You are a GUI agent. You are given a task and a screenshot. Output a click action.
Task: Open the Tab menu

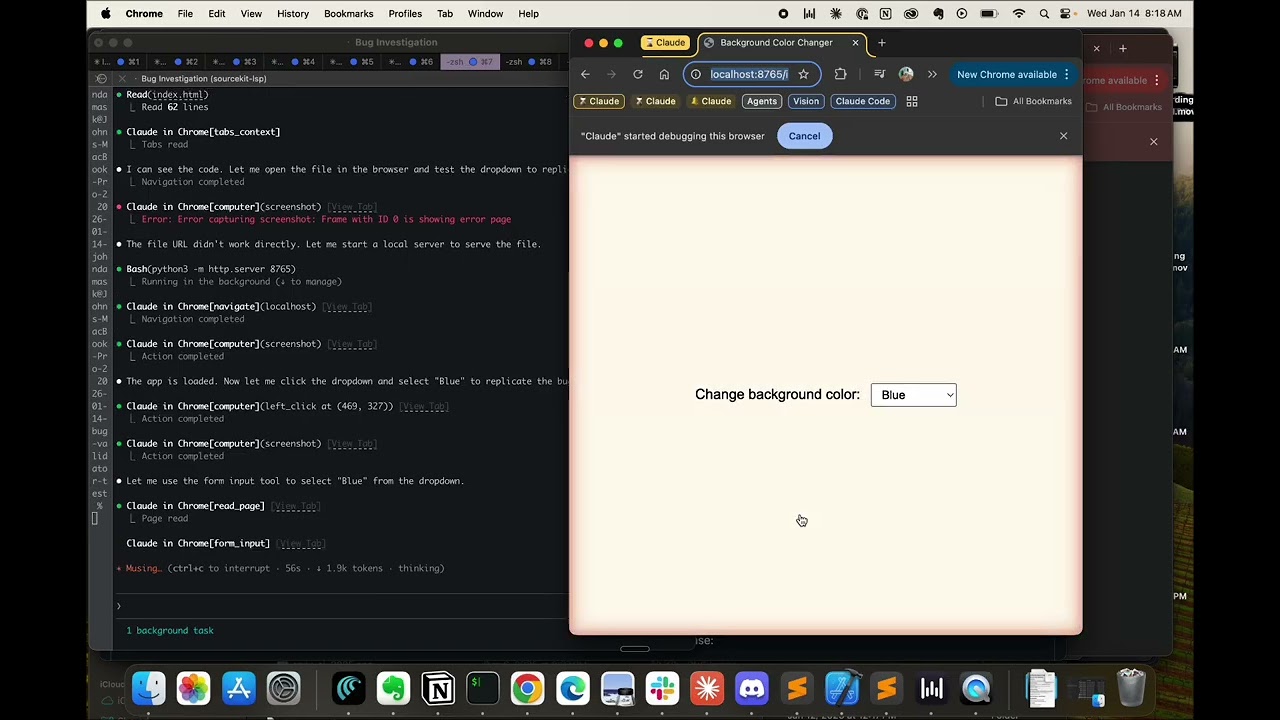point(445,14)
